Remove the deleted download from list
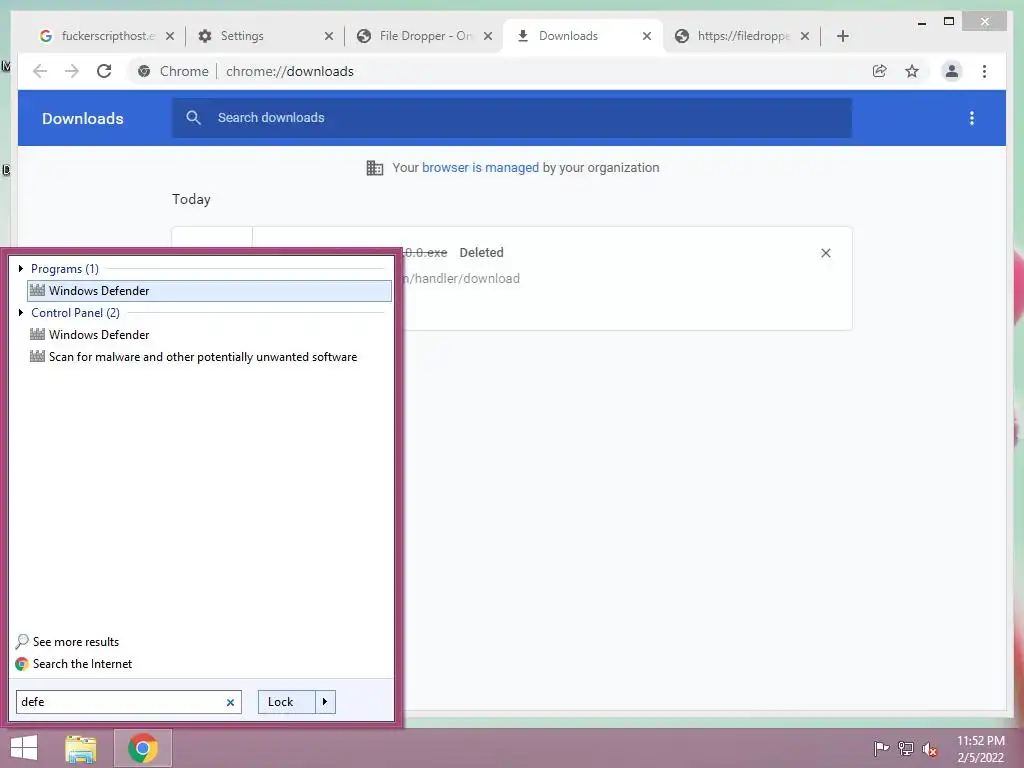The width and height of the screenshot is (1024, 768). (825, 253)
